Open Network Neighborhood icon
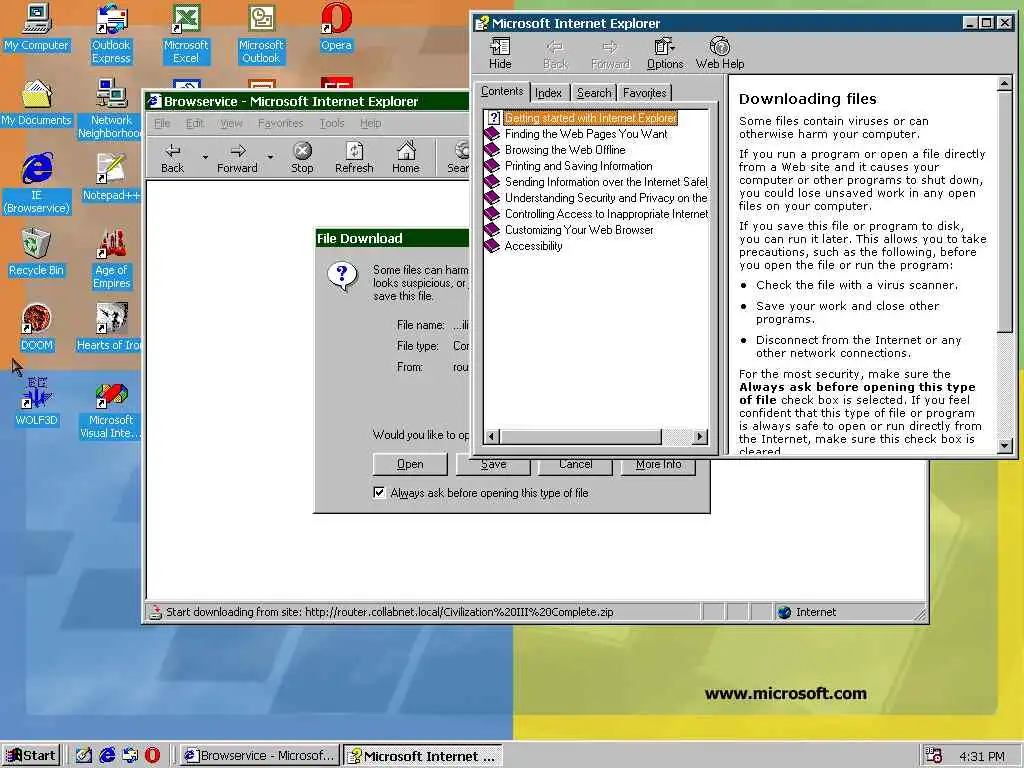 tap(110, 108)
